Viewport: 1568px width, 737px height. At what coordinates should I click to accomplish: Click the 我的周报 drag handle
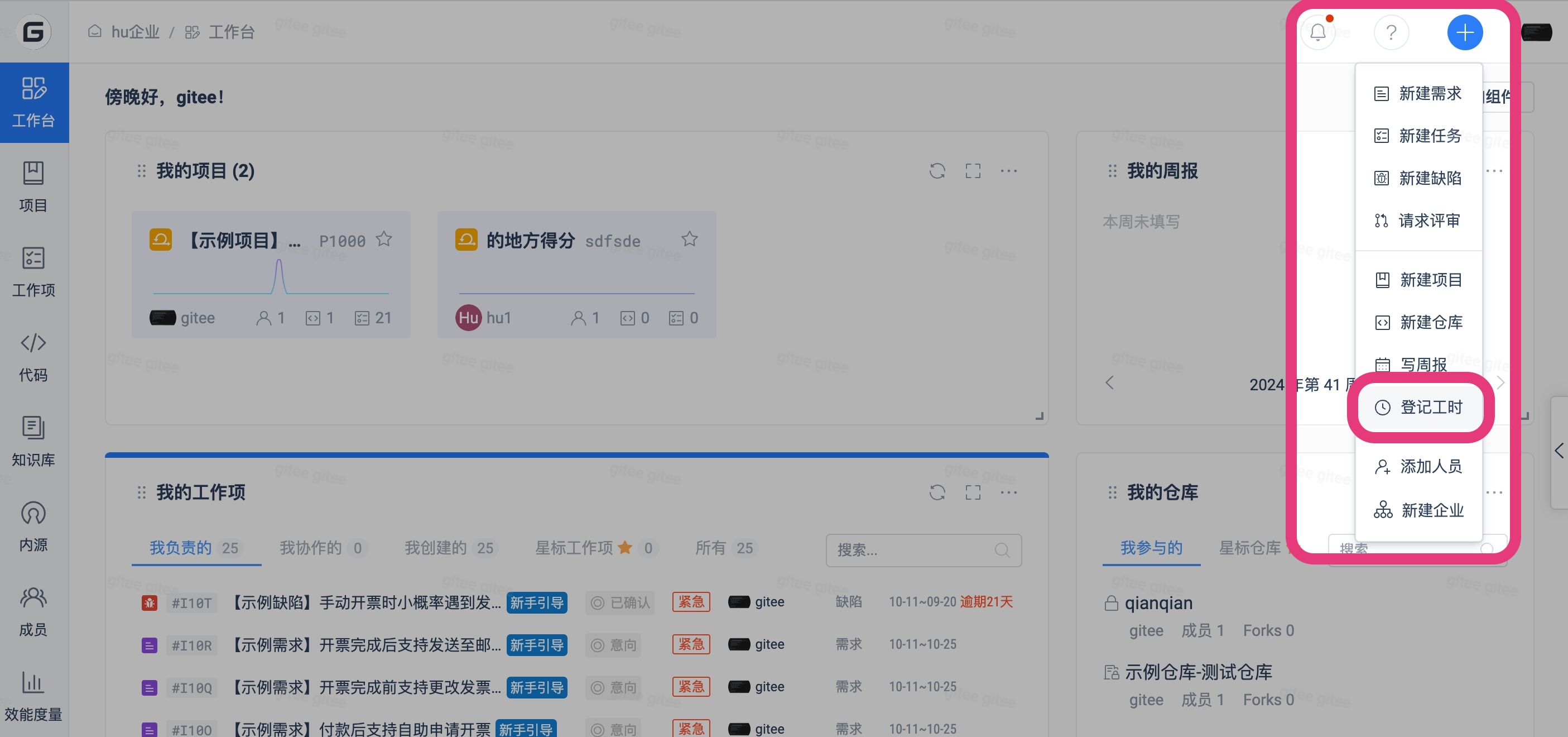coord(1112,170)
